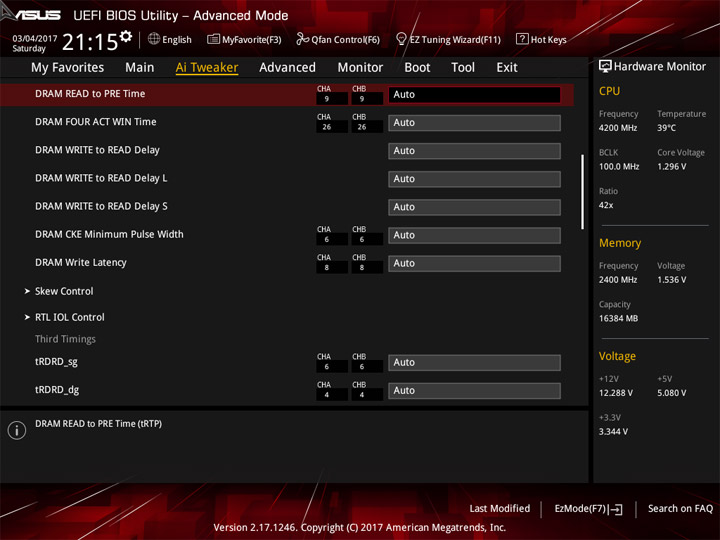
Task: Open the Exit tab
Action: (x=507, y=68)
